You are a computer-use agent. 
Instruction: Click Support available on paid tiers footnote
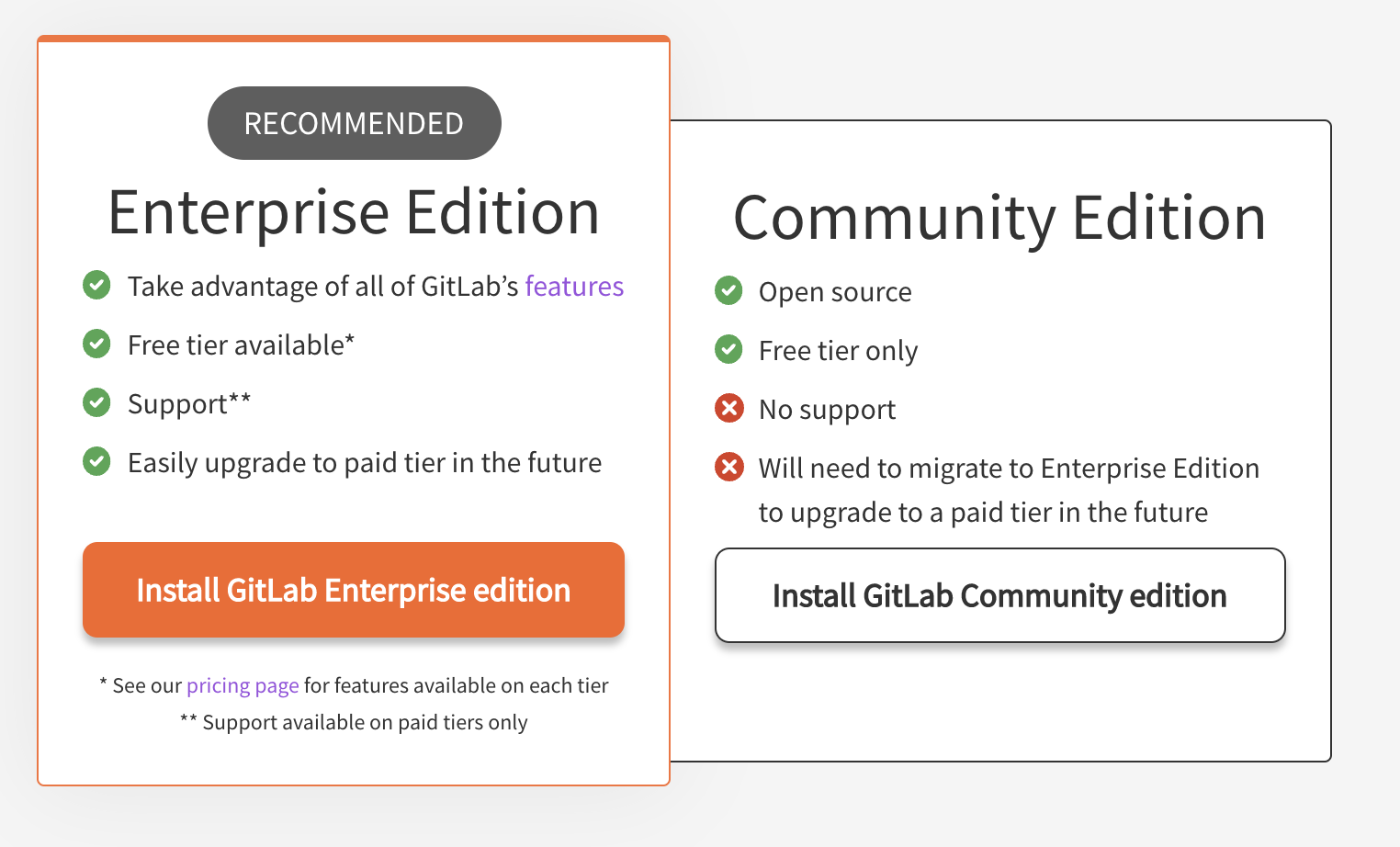(x=355, y=722)
